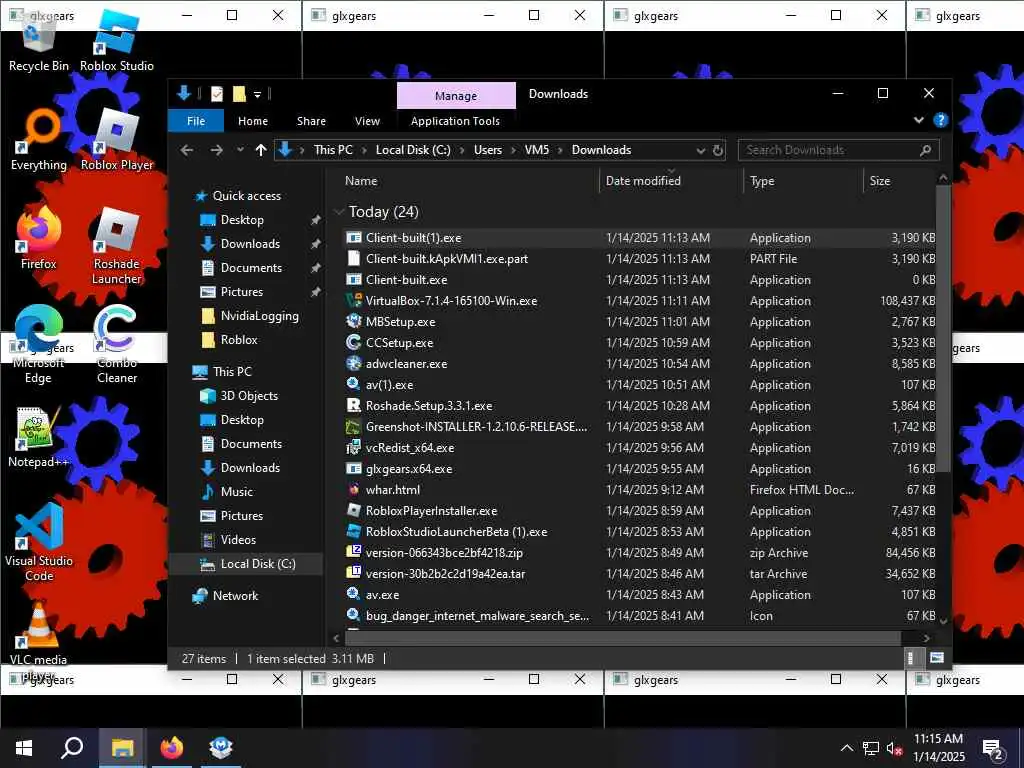
Task: Switch to the View ribbon tab
Action: tap(367, 121)
